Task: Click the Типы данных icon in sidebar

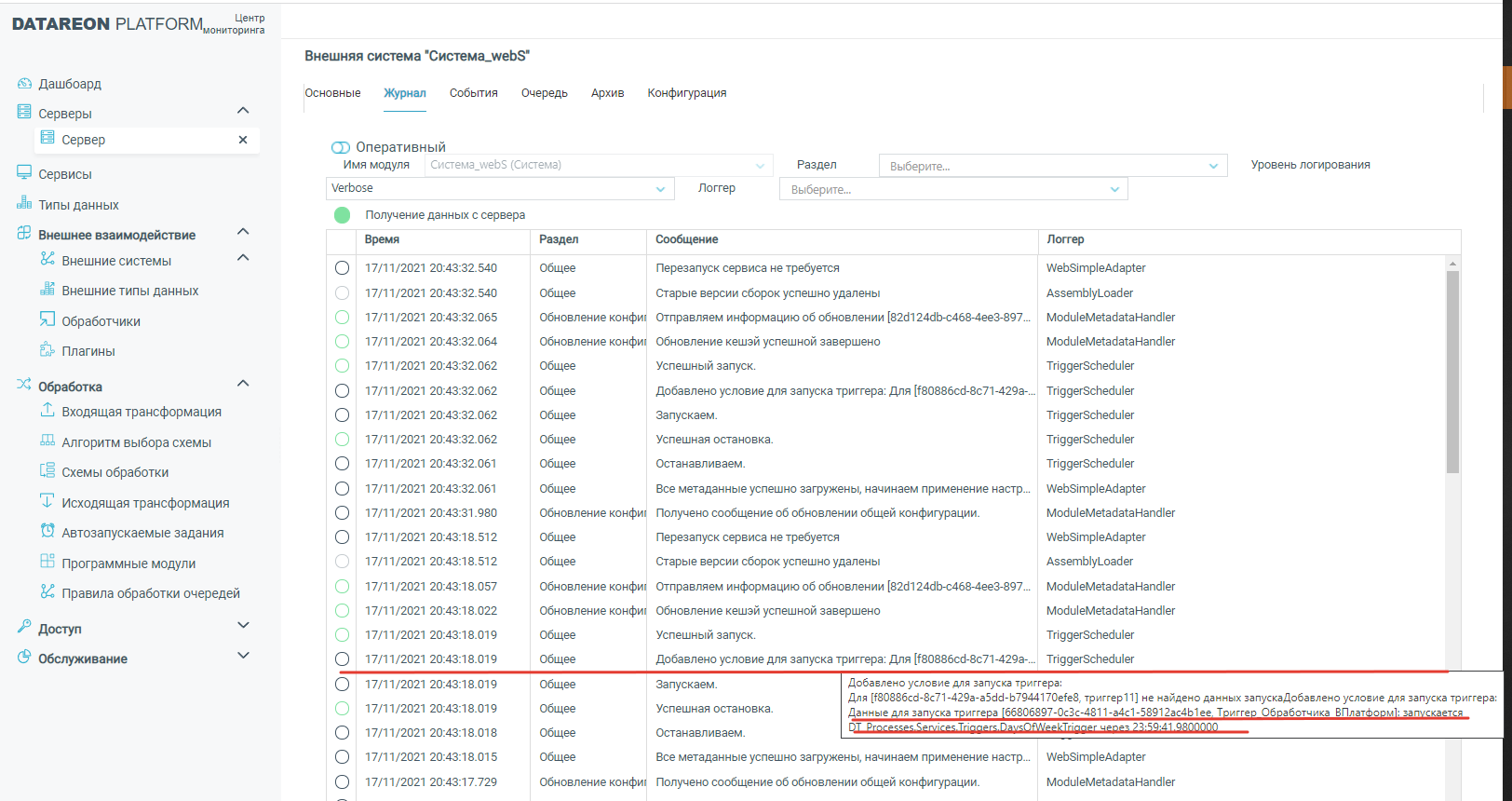Action: [x=24, y=204]
